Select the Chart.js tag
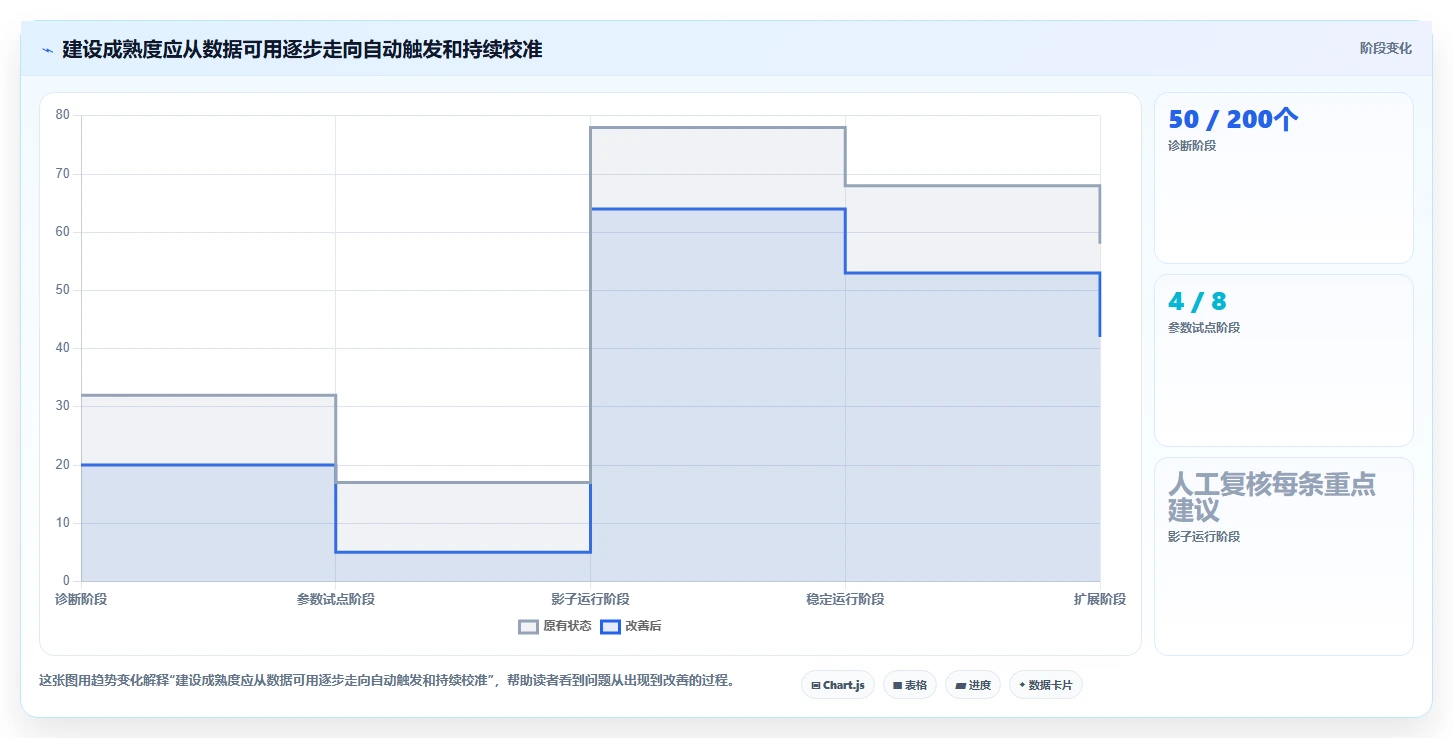Screen dimensions: 1453x738 tap(838, 685)
